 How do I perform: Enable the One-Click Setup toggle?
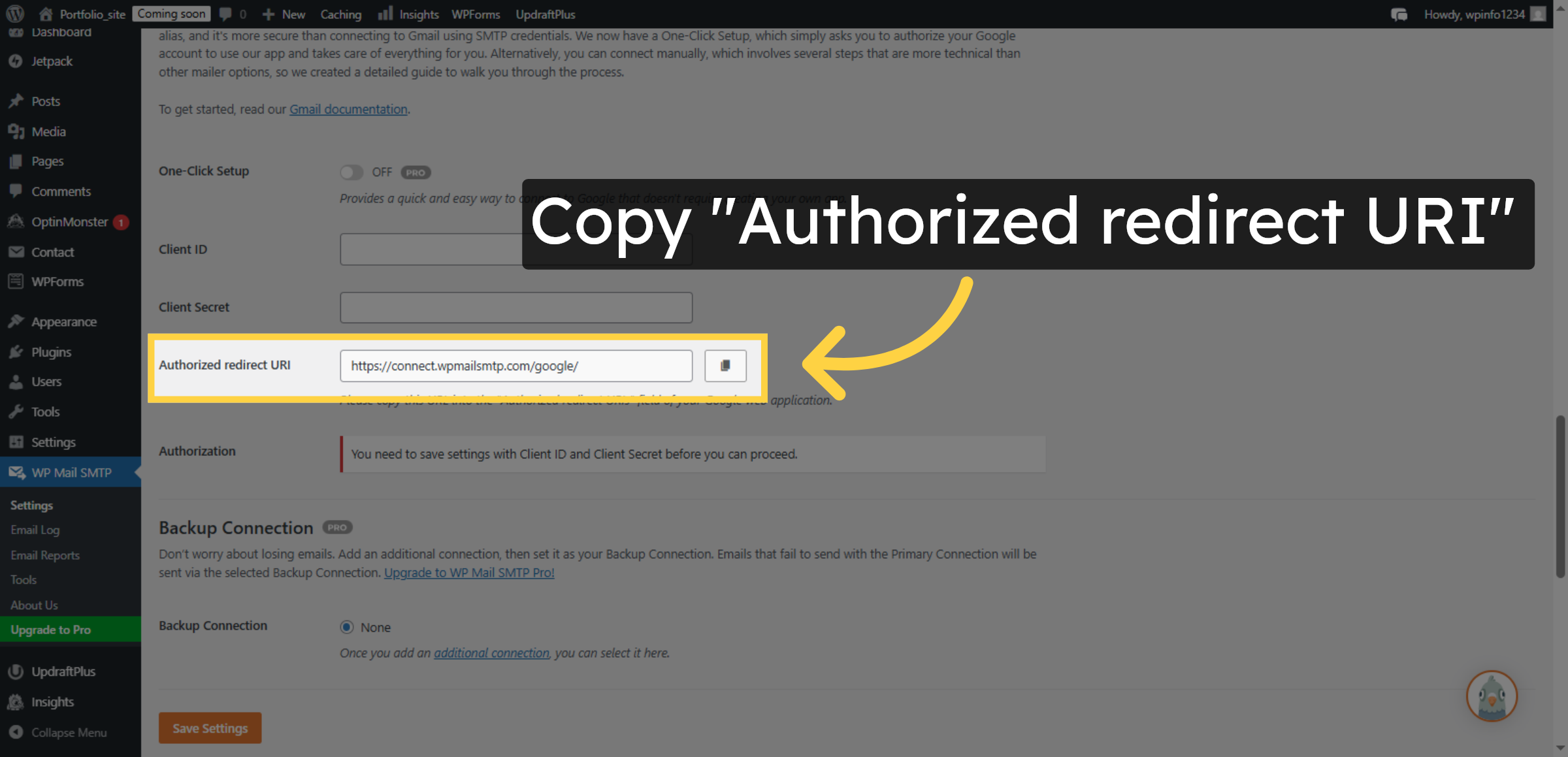click(x=351, y=172)
